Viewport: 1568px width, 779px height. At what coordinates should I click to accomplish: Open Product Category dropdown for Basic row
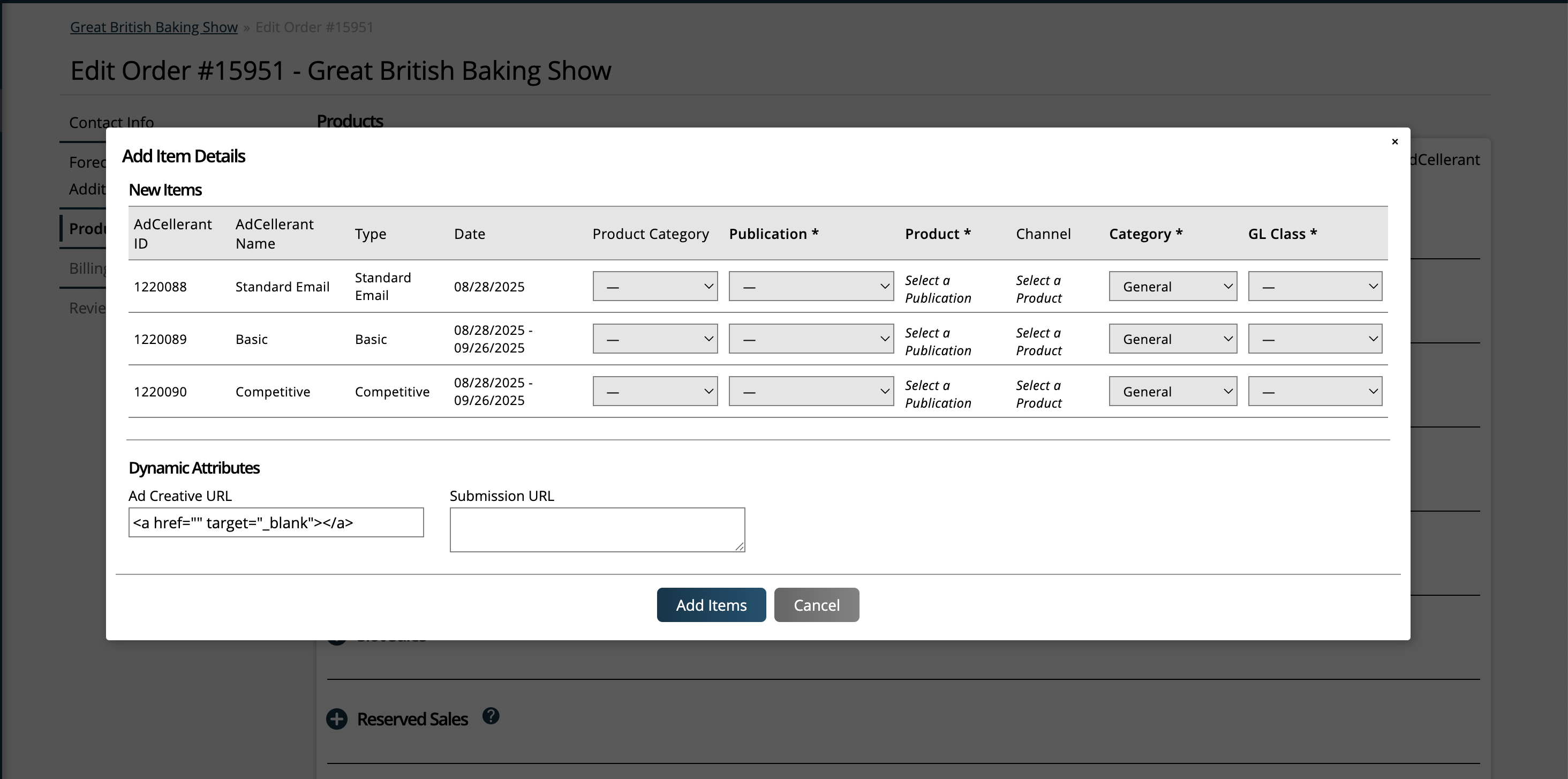[x=655, y=339]
